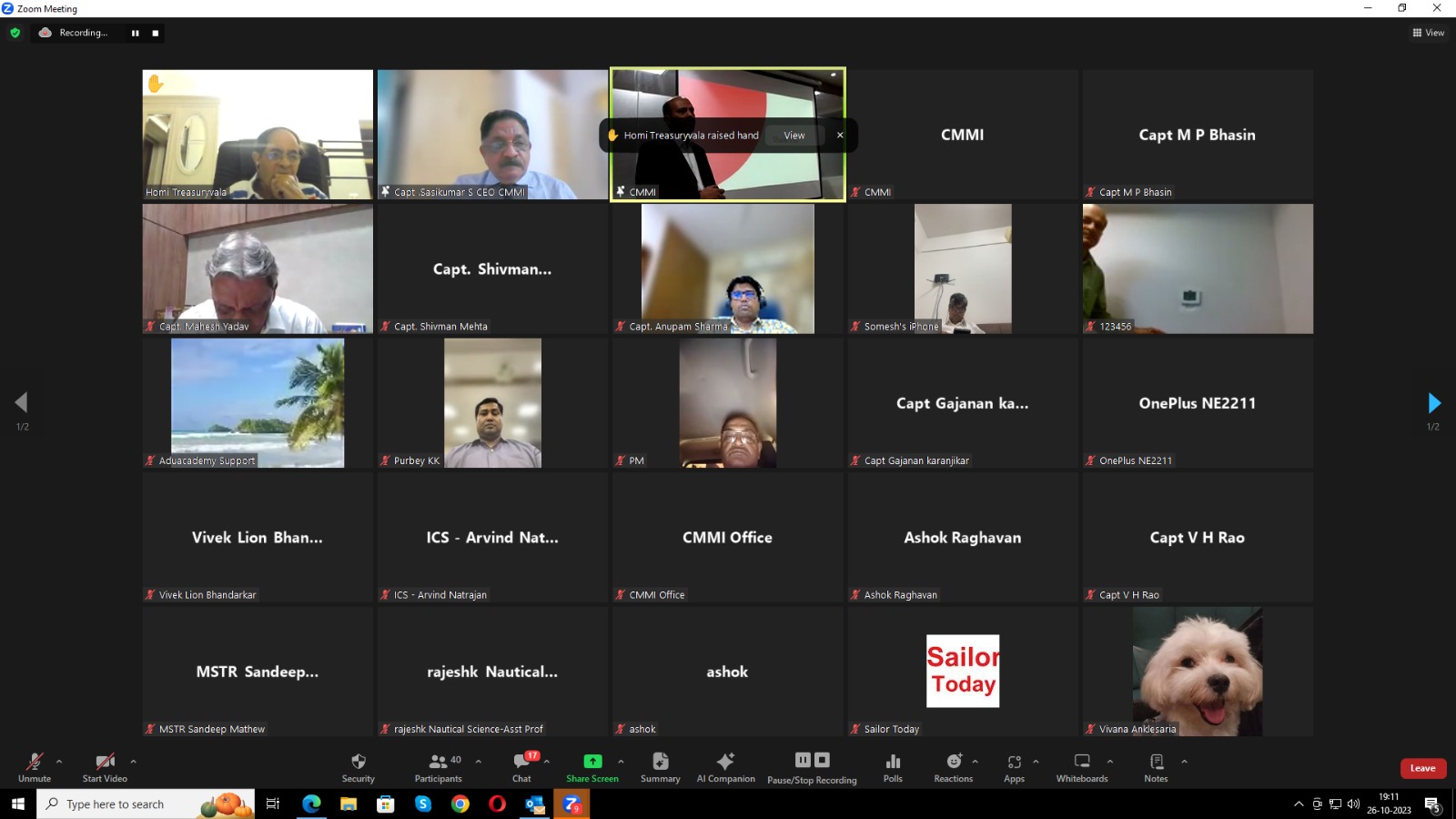Screen dimensions: 1456x819
Task: Click the red Leave button
Action: pos(1422,768)
